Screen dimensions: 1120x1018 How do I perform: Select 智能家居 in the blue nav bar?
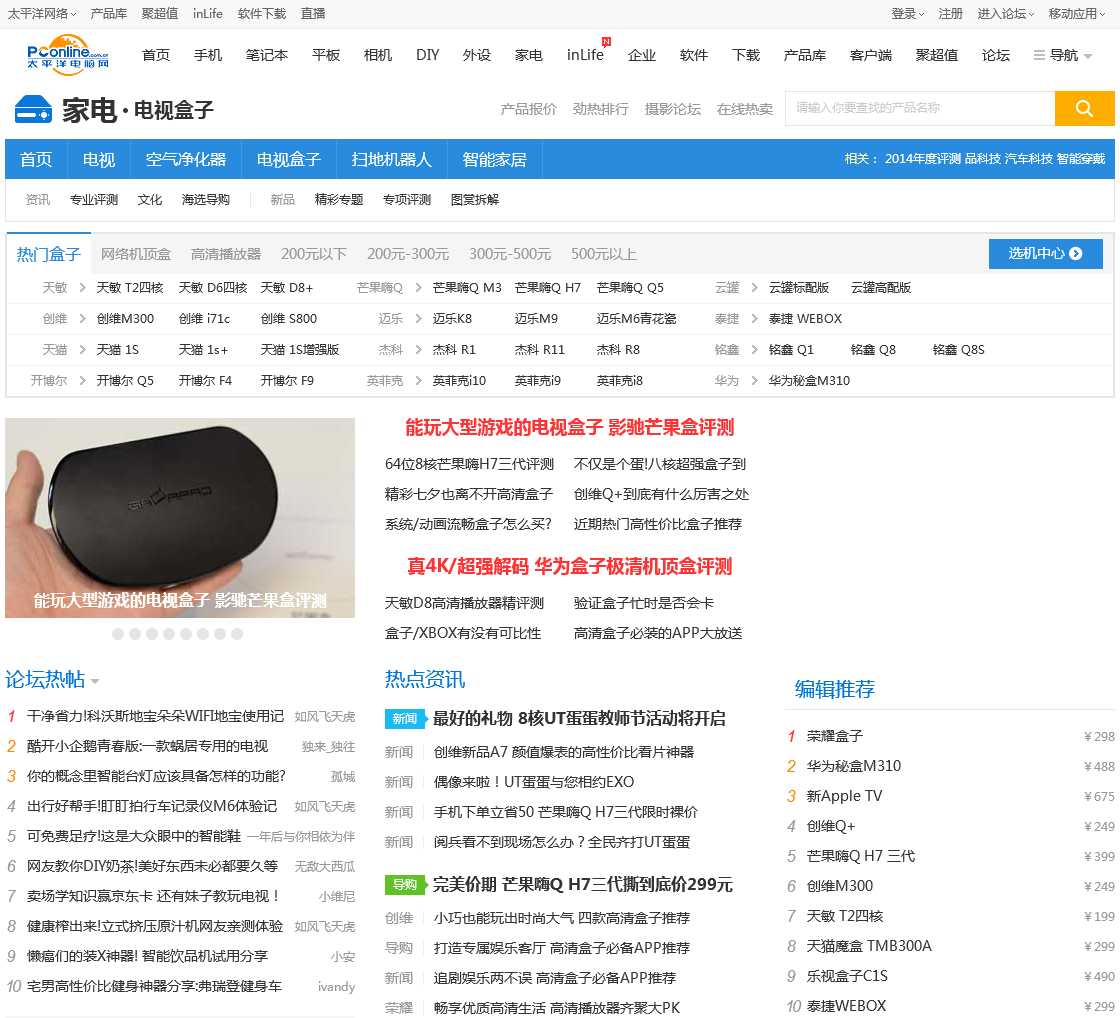[494, 159]
